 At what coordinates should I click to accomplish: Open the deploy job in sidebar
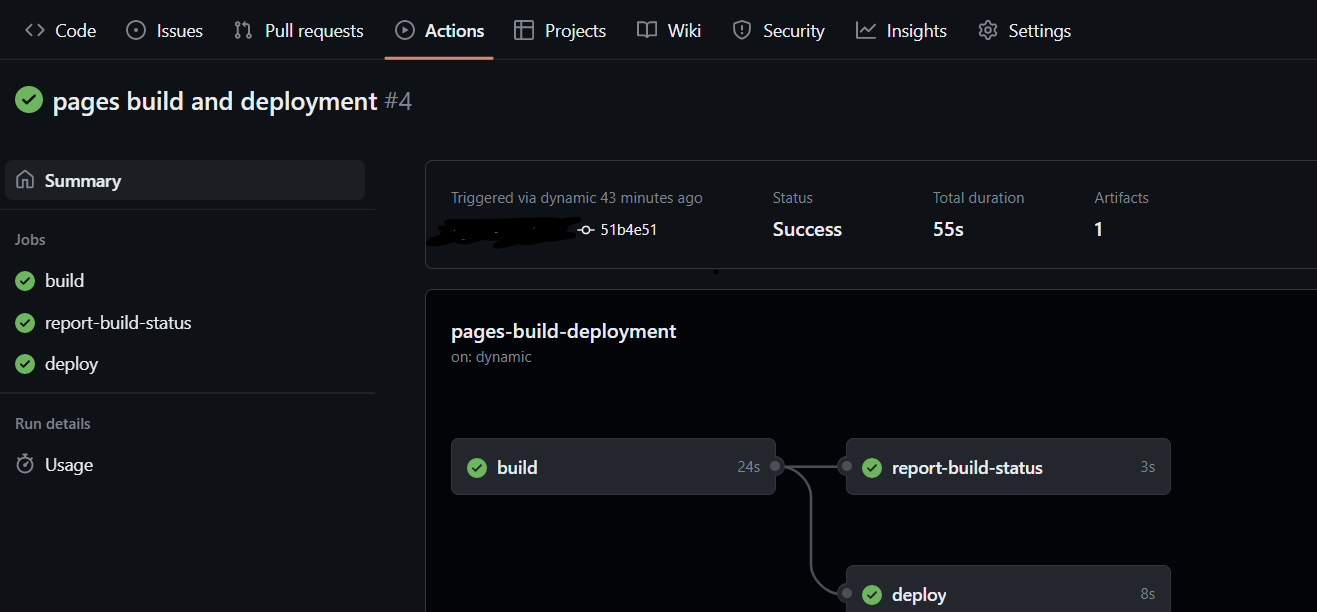(72, 364)
